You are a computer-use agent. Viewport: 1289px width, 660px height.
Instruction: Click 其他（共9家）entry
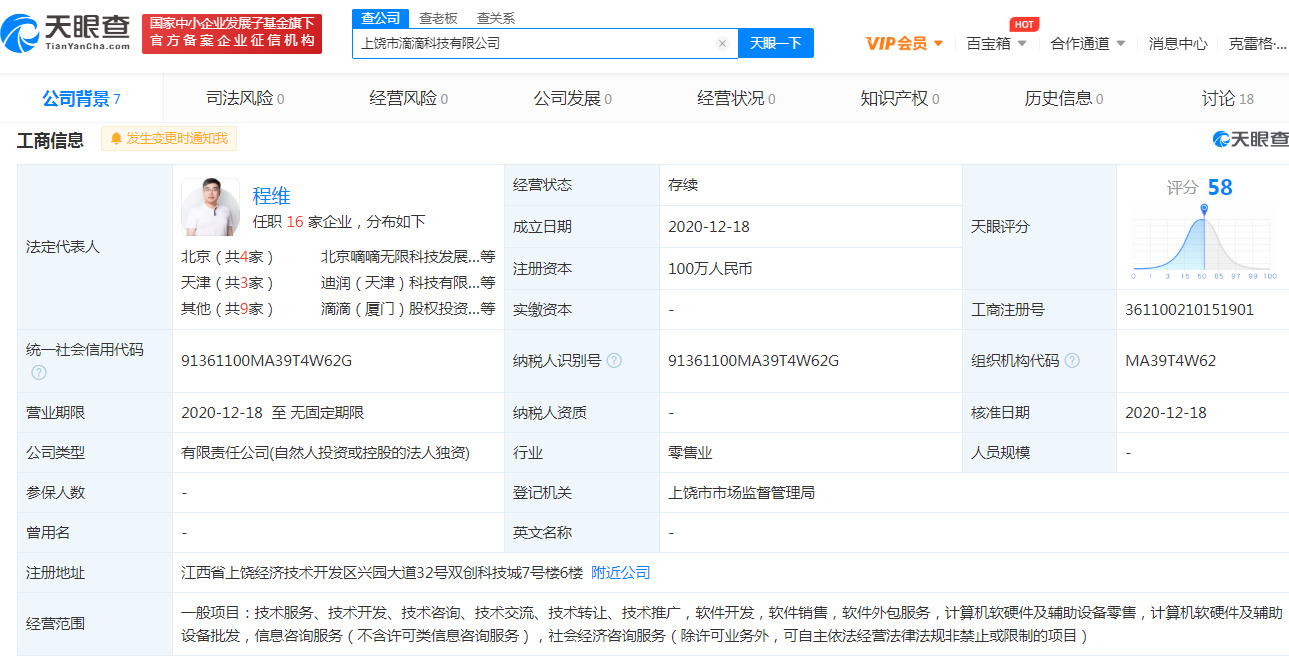227,308
